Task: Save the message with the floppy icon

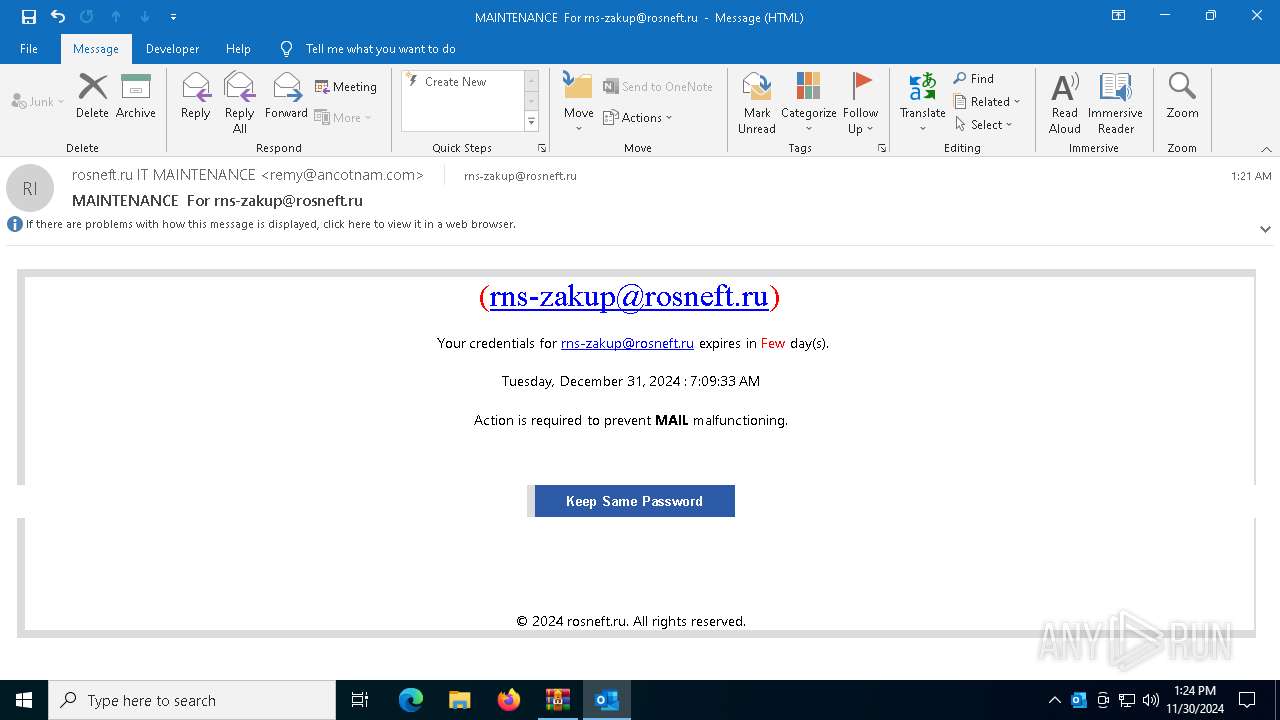Action: [x=29, y=17]
